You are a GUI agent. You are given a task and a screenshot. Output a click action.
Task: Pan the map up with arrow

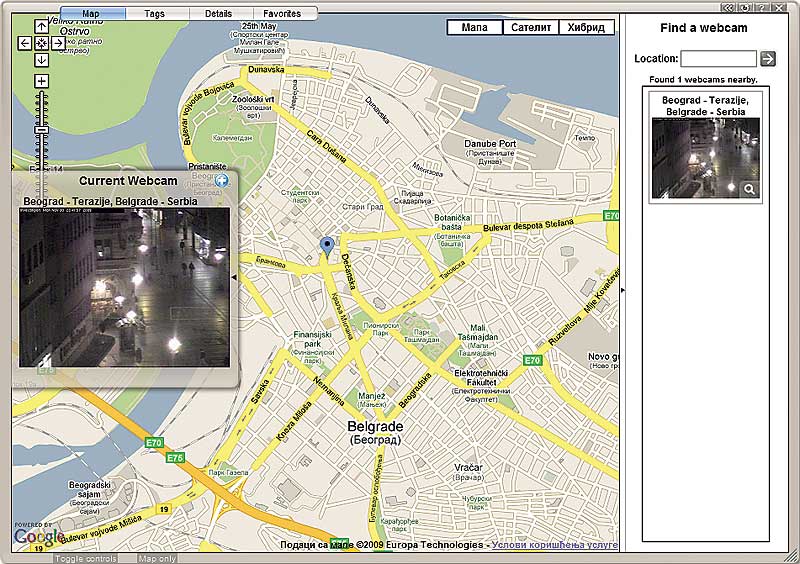[x=41, y=26]
